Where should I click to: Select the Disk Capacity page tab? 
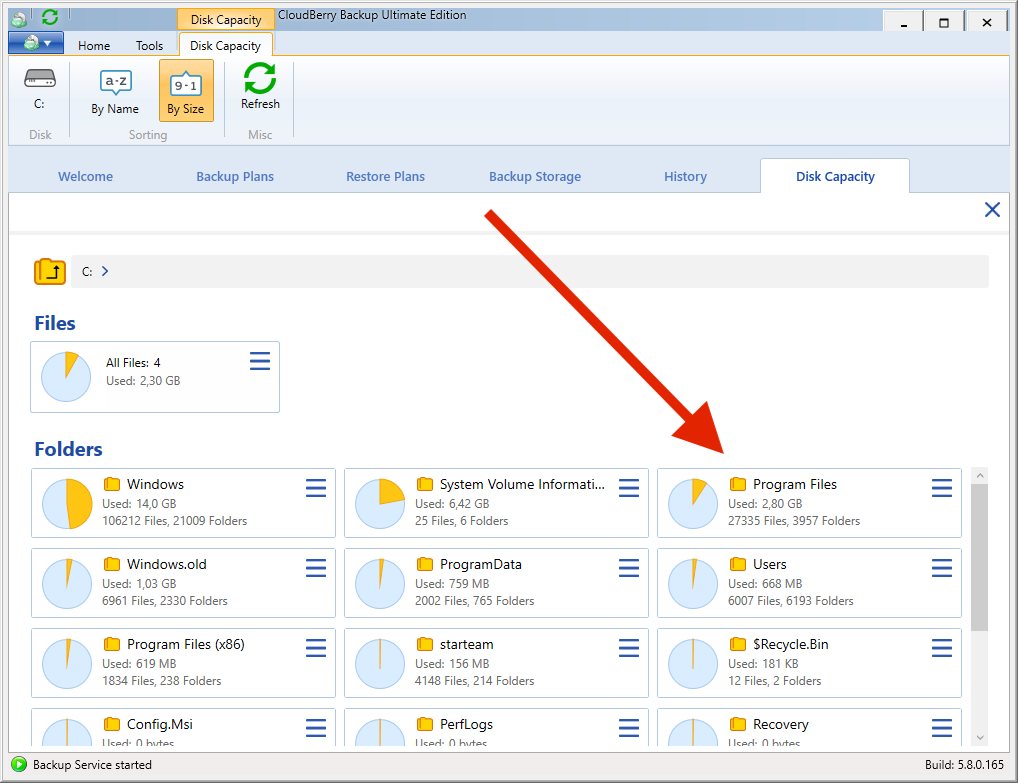tap(835, 176)
